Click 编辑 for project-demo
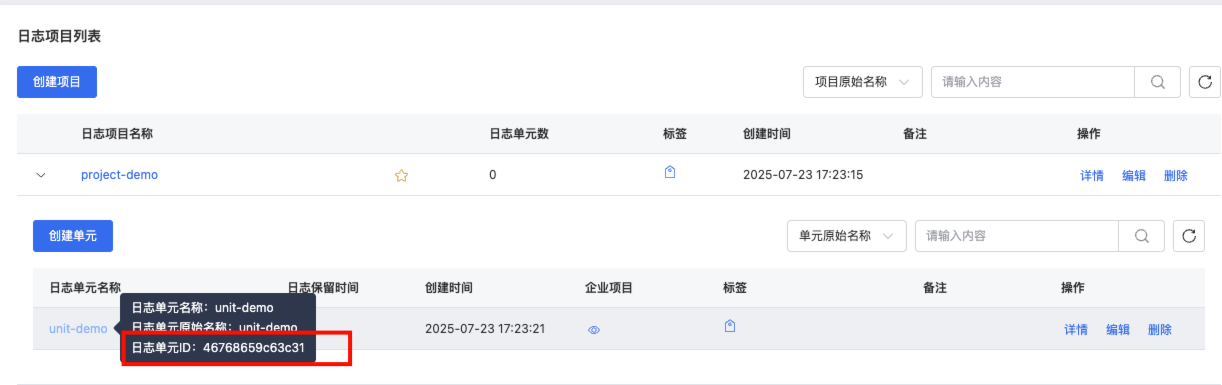Screen dimensions: 1222x385 pyautogui.click(x=1134, y=175)
